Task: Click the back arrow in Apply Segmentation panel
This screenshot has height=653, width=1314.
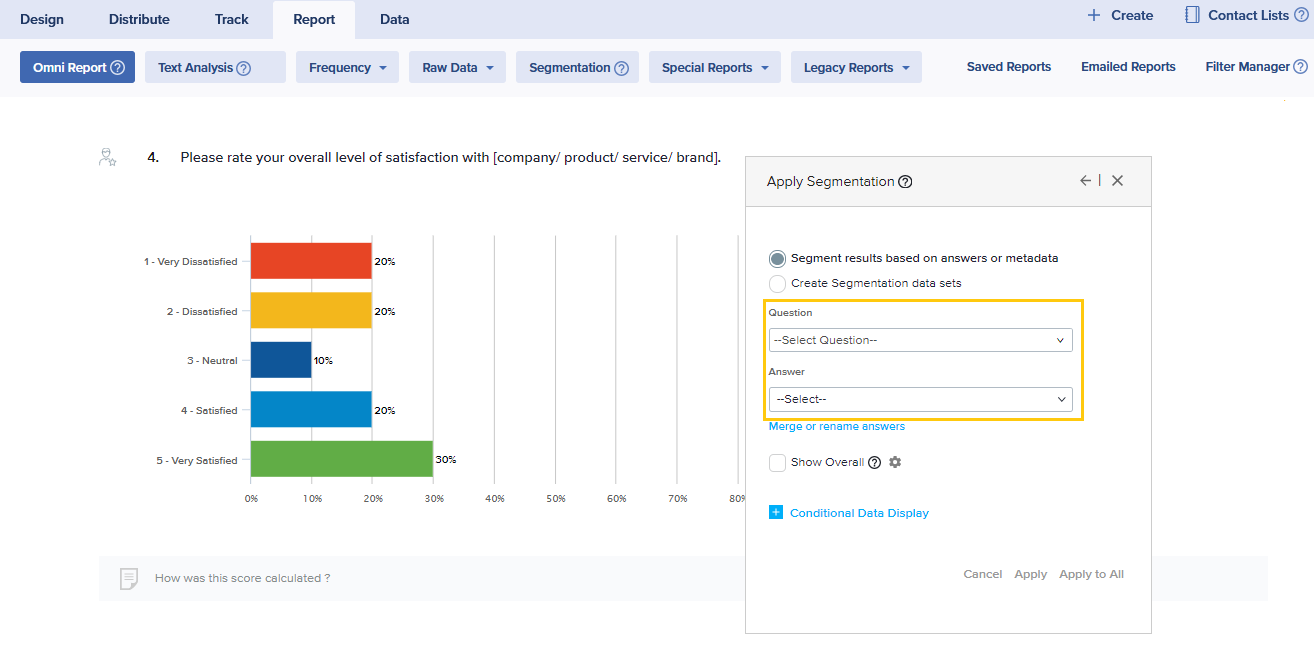Action: point(1085,181)
